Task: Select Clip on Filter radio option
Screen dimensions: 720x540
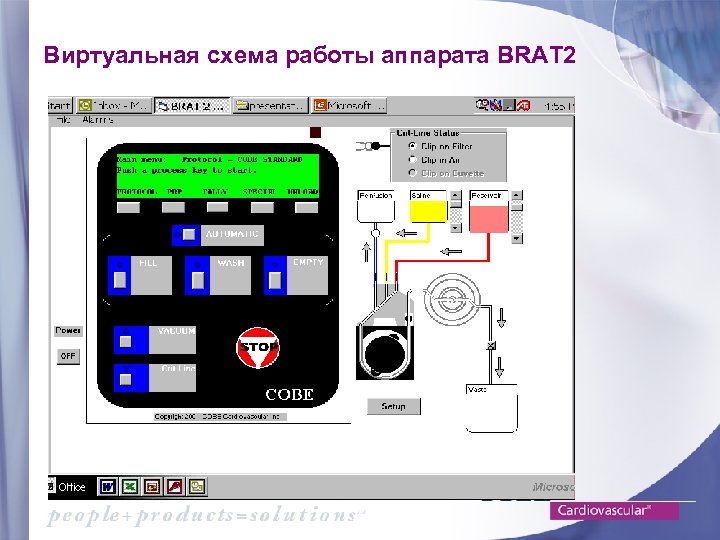Action: point(412,146)
